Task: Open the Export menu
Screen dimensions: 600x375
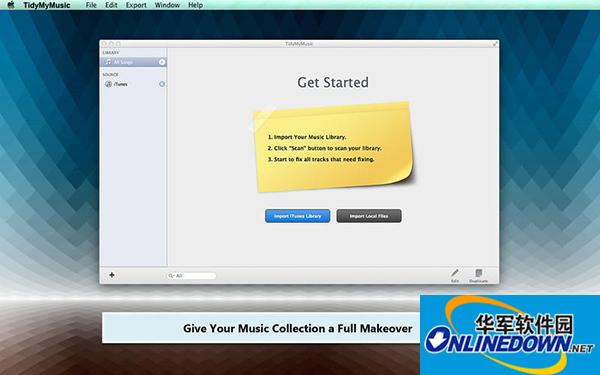Action: [x=136, y=5]
